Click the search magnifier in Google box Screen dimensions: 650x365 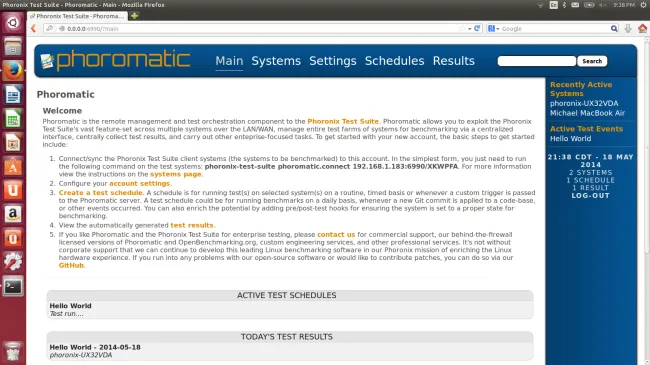[x=614, y=29]
